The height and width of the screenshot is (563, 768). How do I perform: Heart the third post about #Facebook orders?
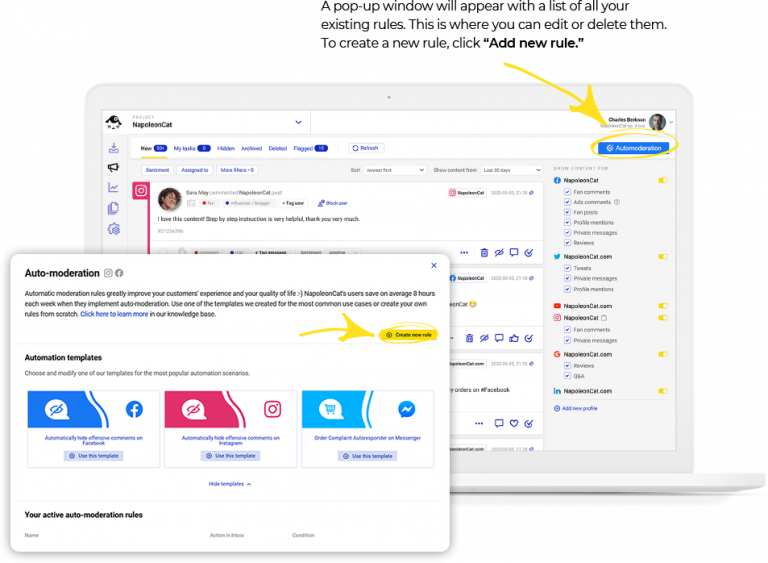pos(514,423)
